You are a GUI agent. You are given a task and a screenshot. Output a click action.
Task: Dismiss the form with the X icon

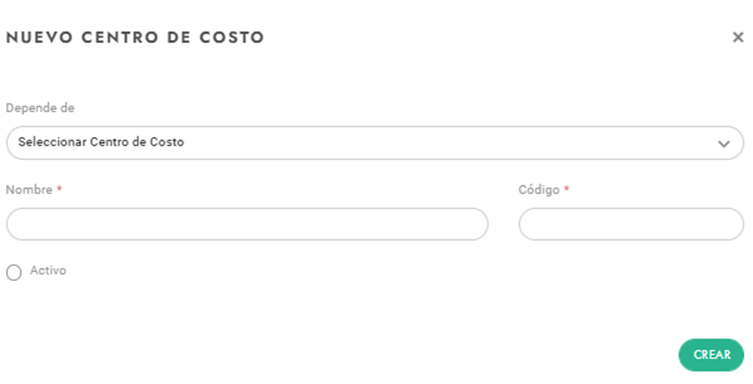pos(738,37)
